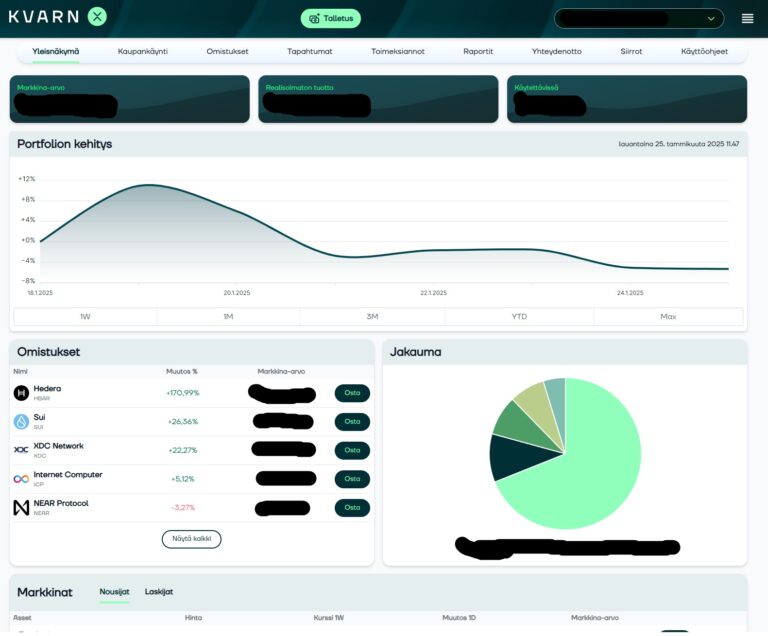Select the 1W chart time range
This screenshot has width=768, height=636.
85,316
